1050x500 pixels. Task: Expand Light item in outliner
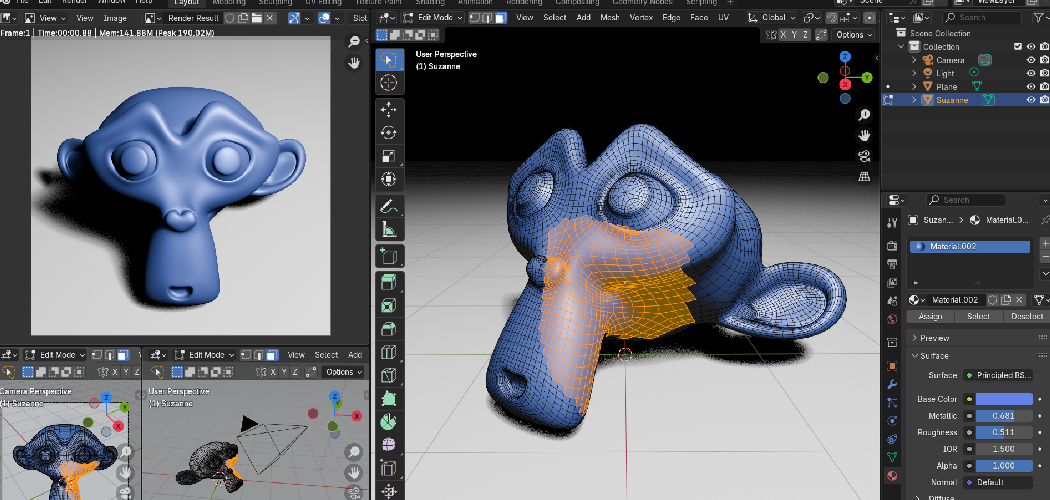[x=914, y=73]
